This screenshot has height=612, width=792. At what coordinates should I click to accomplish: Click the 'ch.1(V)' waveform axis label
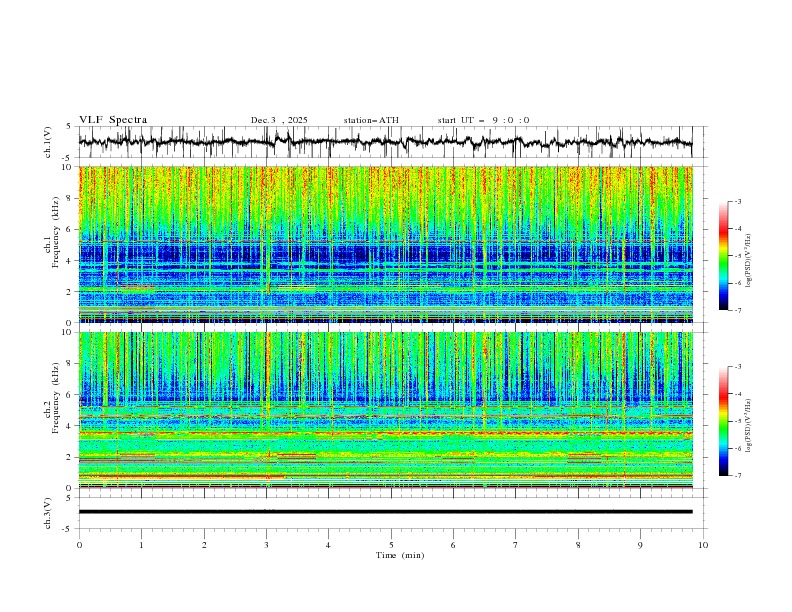48,142
